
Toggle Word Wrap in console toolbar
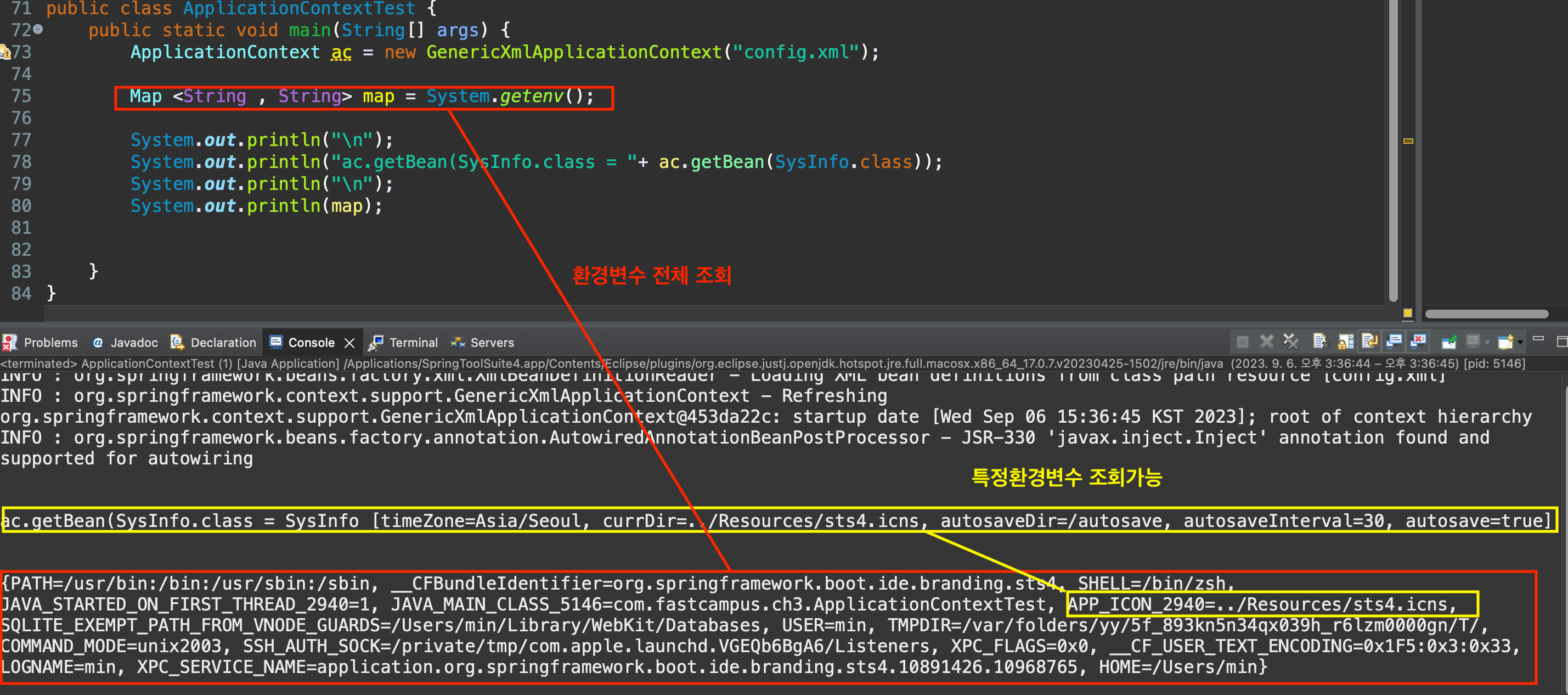(x=1369, y=341)
